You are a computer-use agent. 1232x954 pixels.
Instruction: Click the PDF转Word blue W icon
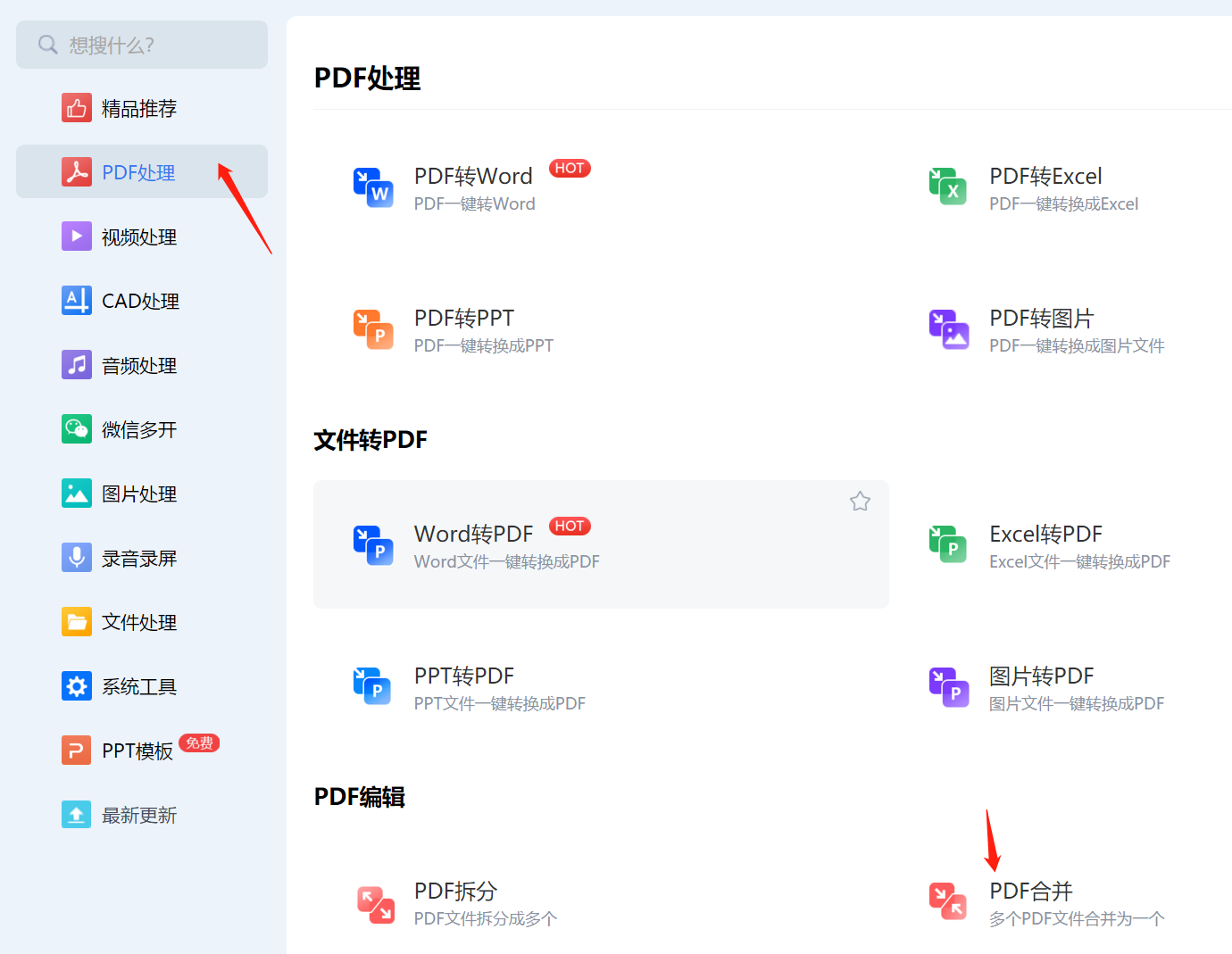(373, 187)
